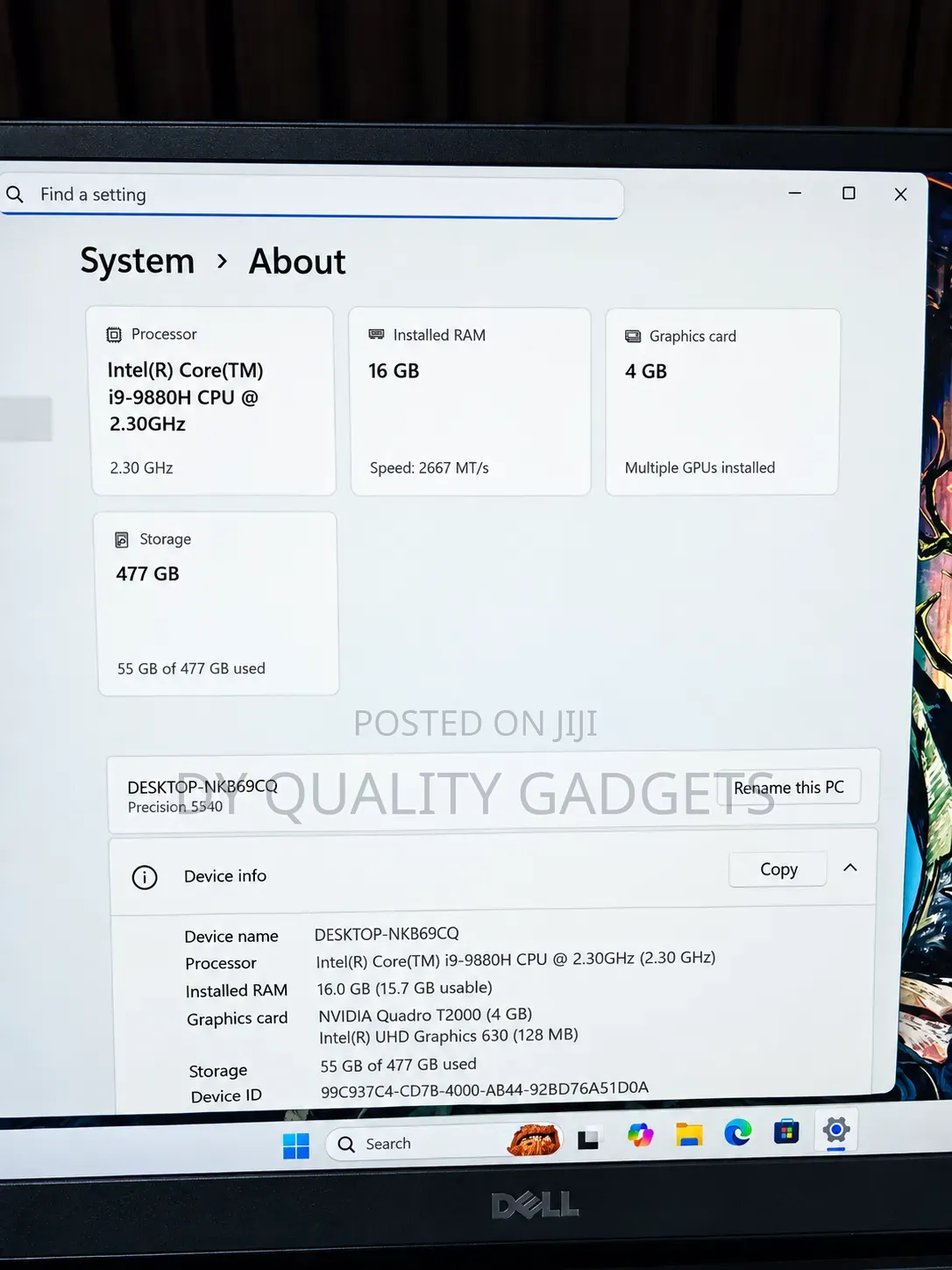Click the search highlight image in taskbar
The height and width of the screenshot is (1270, 952).
pyautogui.click(x=534, y=1140)
